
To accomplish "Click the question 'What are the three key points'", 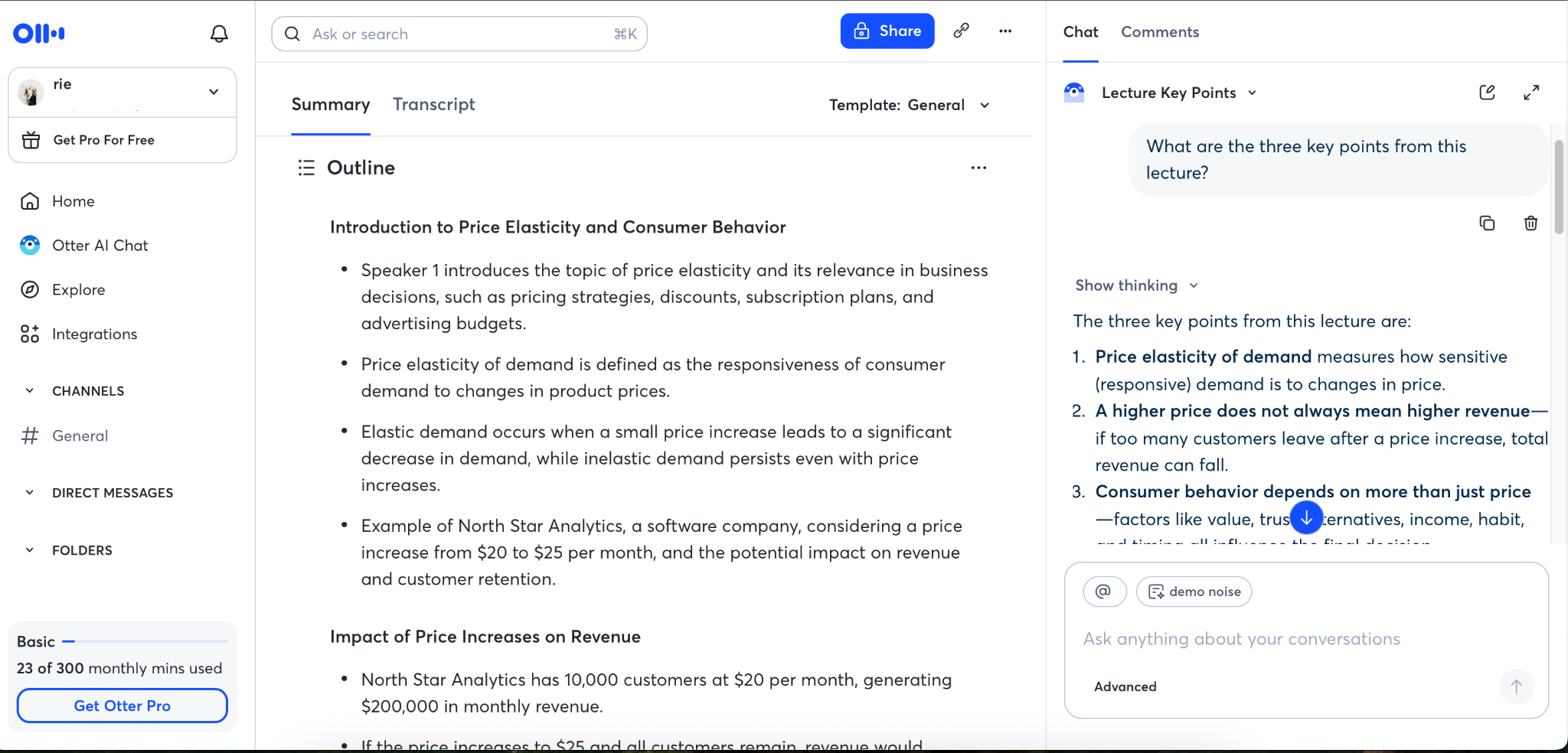I will (1306, 159).
